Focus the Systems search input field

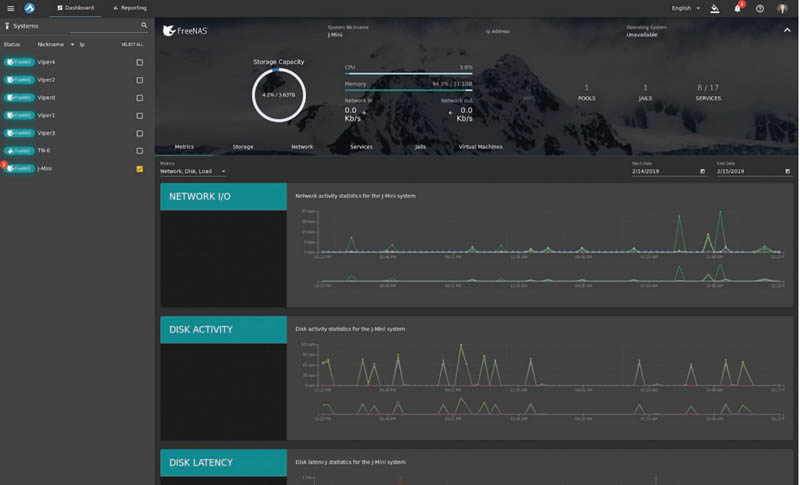105,25
